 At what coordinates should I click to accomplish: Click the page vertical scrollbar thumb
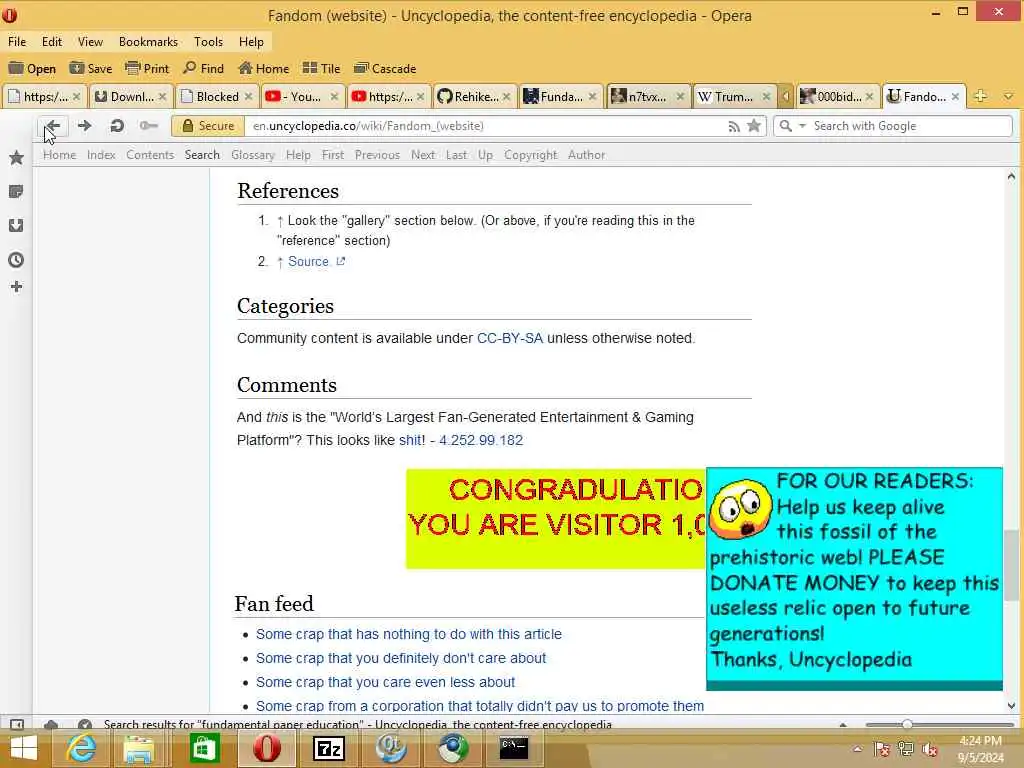pos(1011,566)
